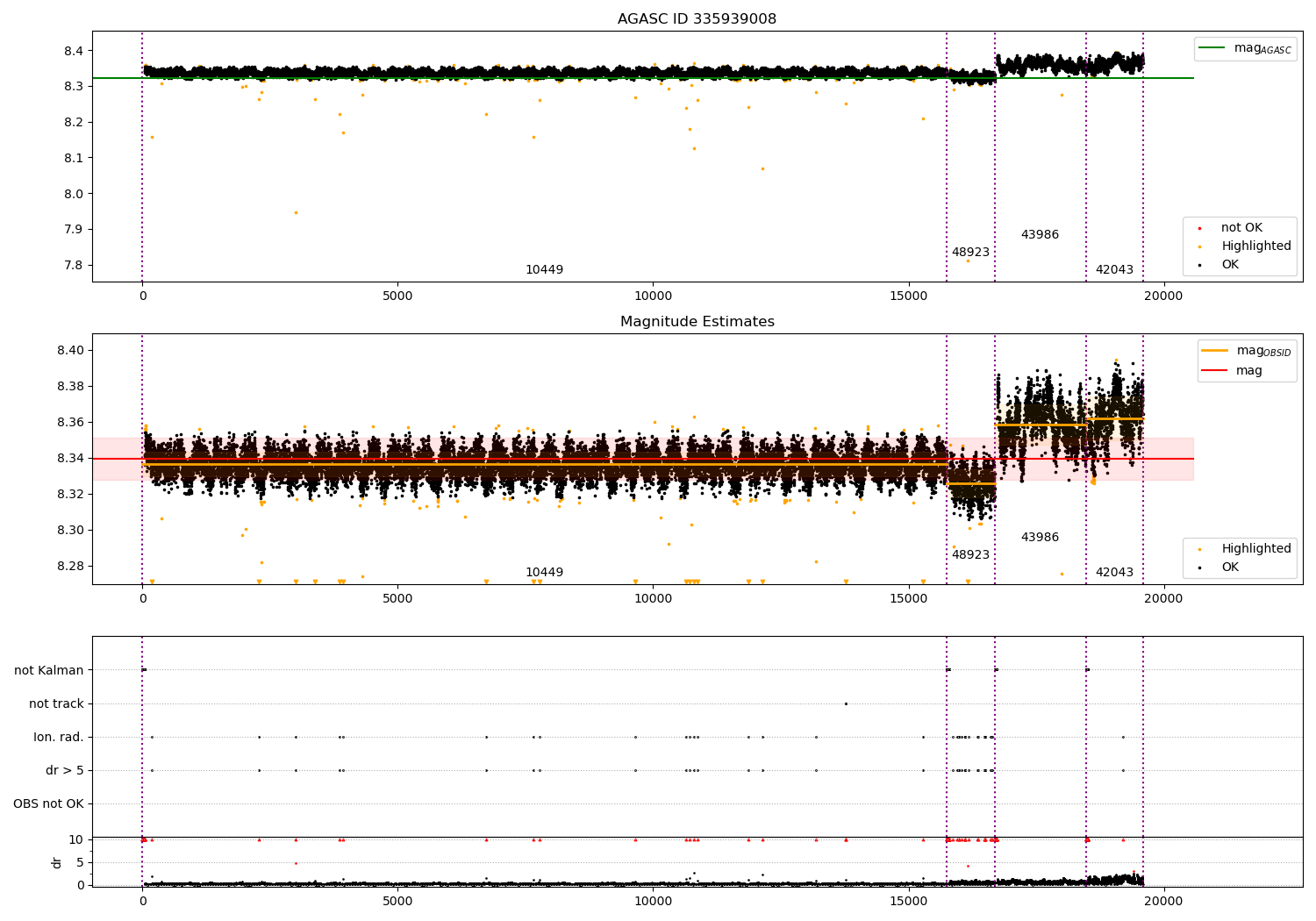Click the orange outlier near 7.95 magnitude
1316x921 pixels.
point(296,212)
